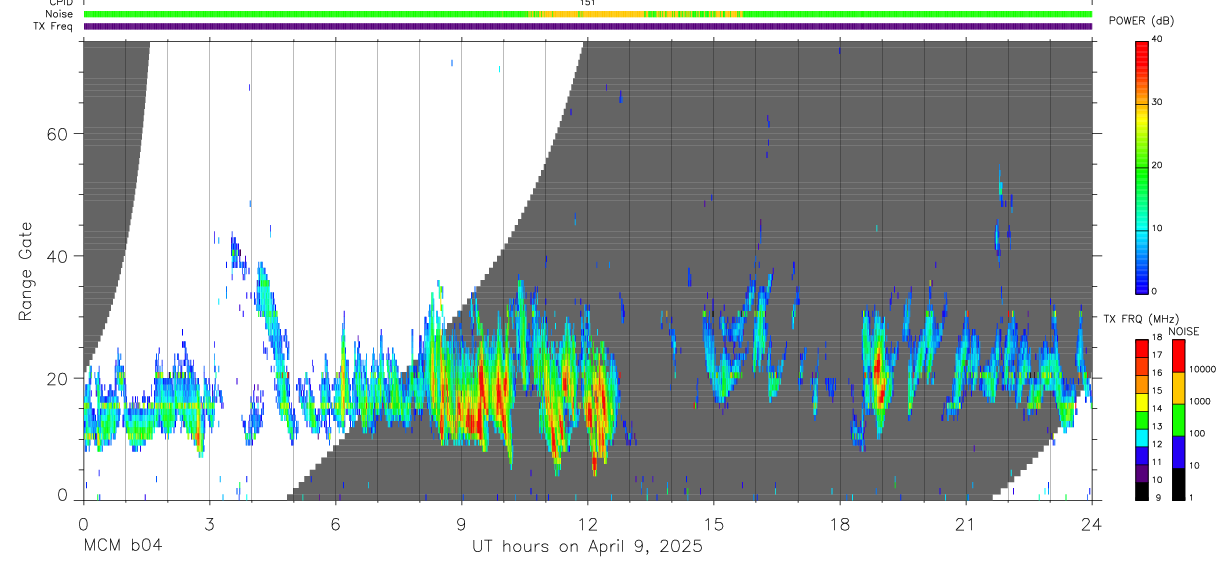Click the 40 label on the Range Gate axis

(57, 256)
